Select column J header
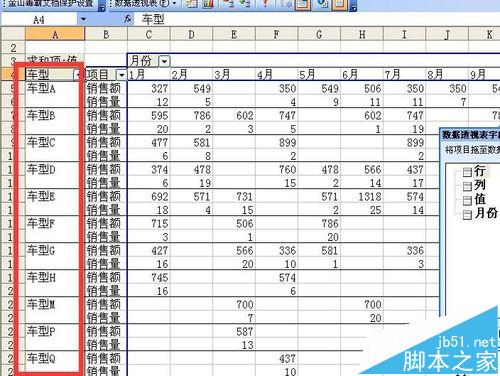 447,34
